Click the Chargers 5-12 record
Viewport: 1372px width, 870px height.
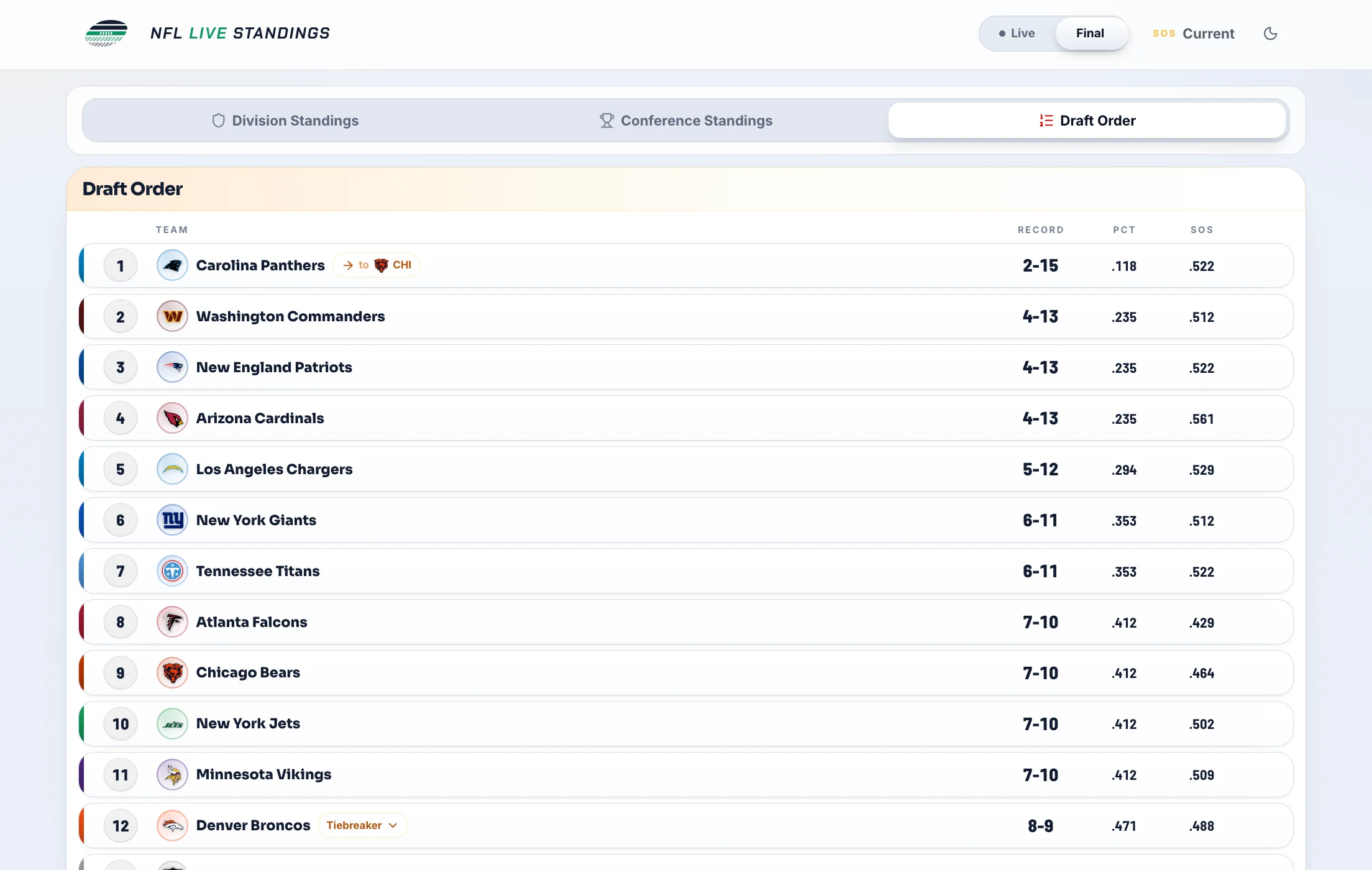(x=1041, y=470)
